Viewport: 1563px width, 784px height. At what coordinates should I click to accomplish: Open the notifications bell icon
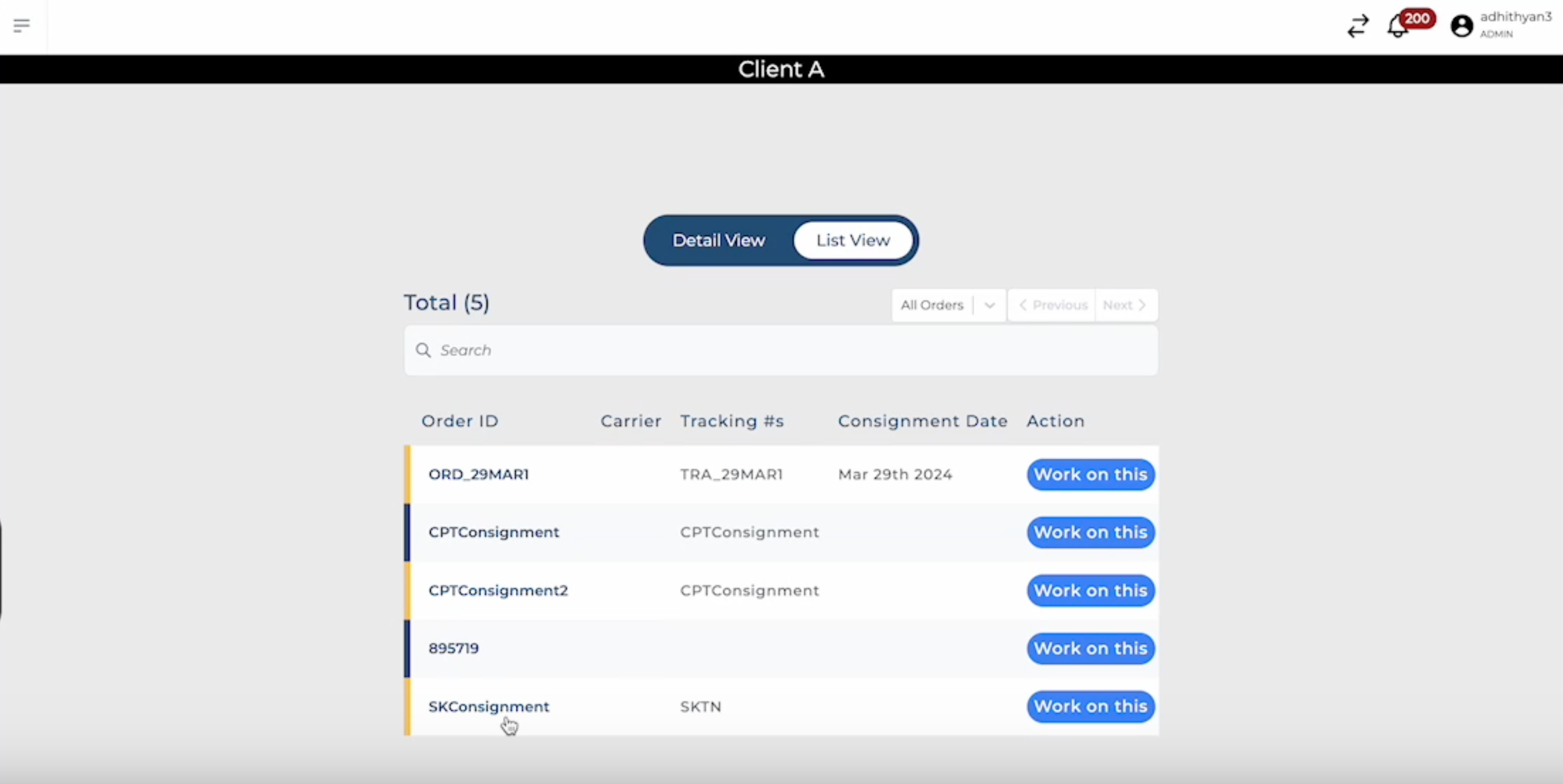[x=1397, y=27]
